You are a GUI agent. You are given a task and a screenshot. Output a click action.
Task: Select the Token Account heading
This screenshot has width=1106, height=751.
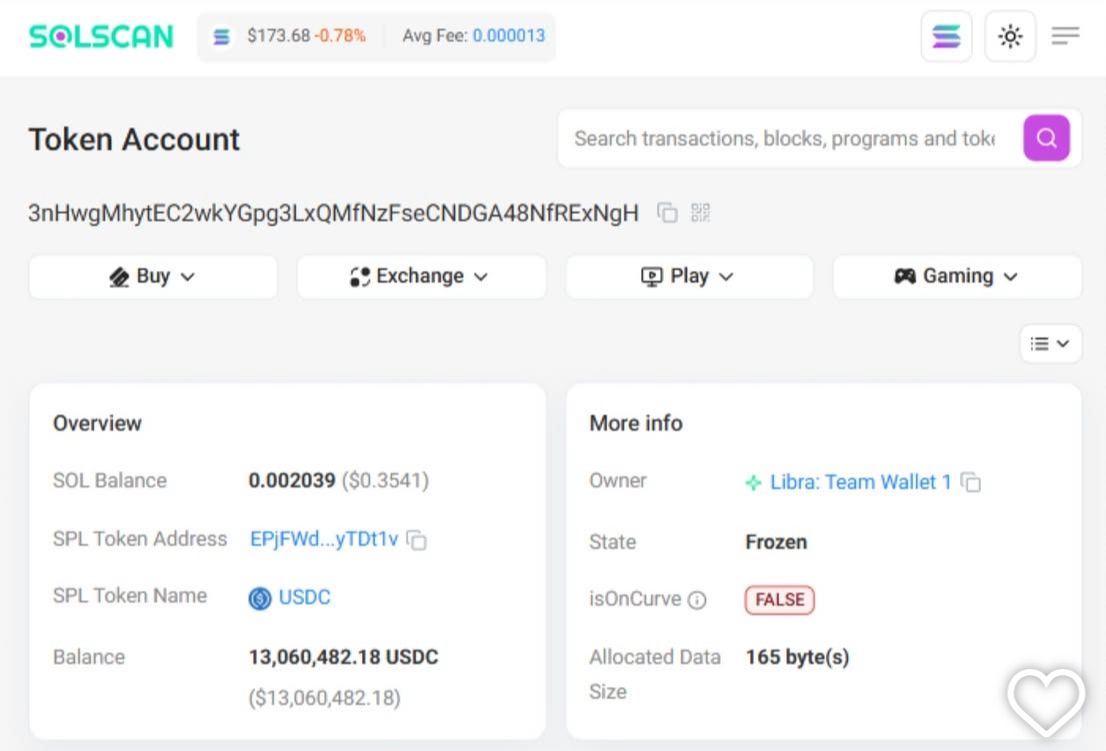(134, 140)
